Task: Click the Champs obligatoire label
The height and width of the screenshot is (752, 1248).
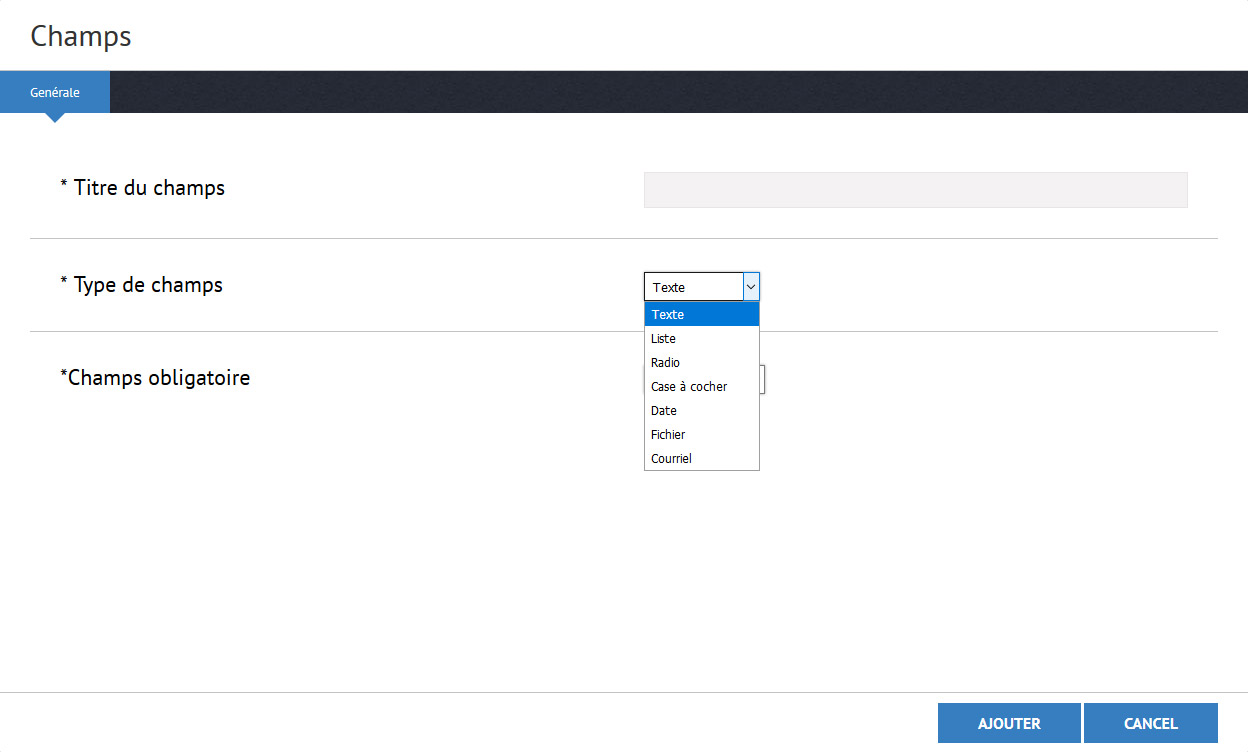Action: [155, 378]
